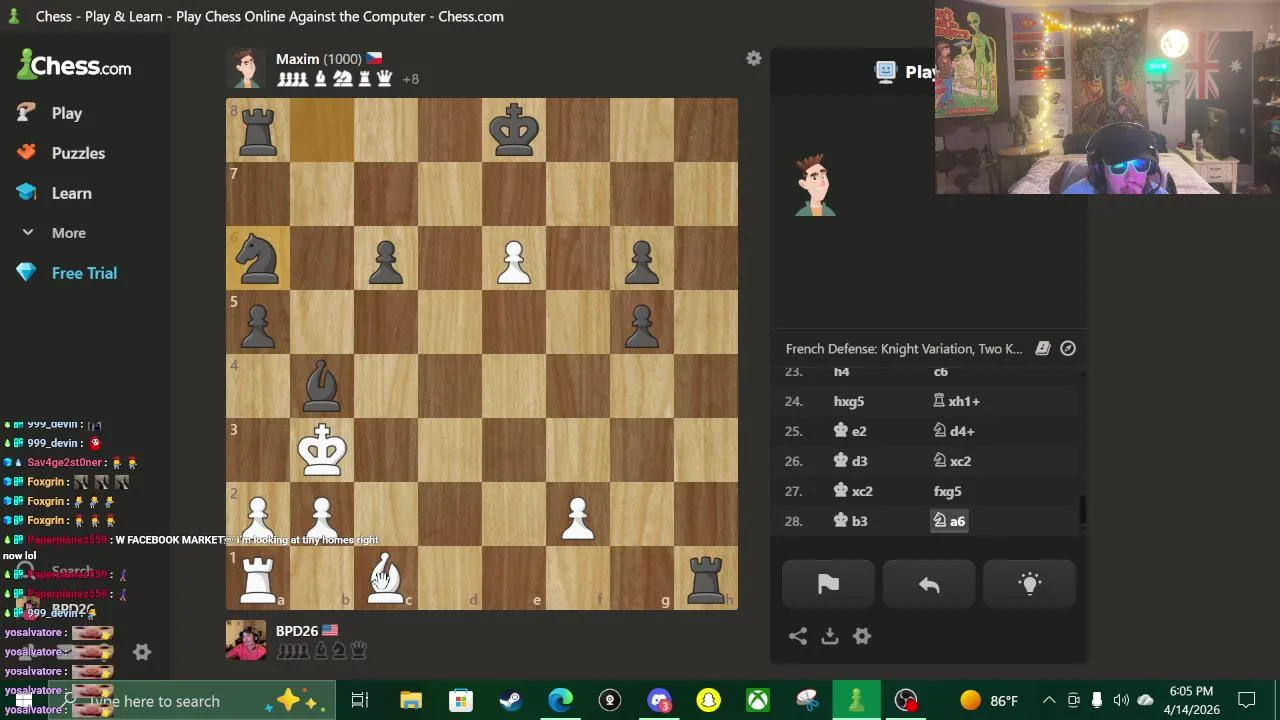This screenshot has height=720, width=1280.
Task: Click the Undo move arrow button
Action: [x=929, y=585]
